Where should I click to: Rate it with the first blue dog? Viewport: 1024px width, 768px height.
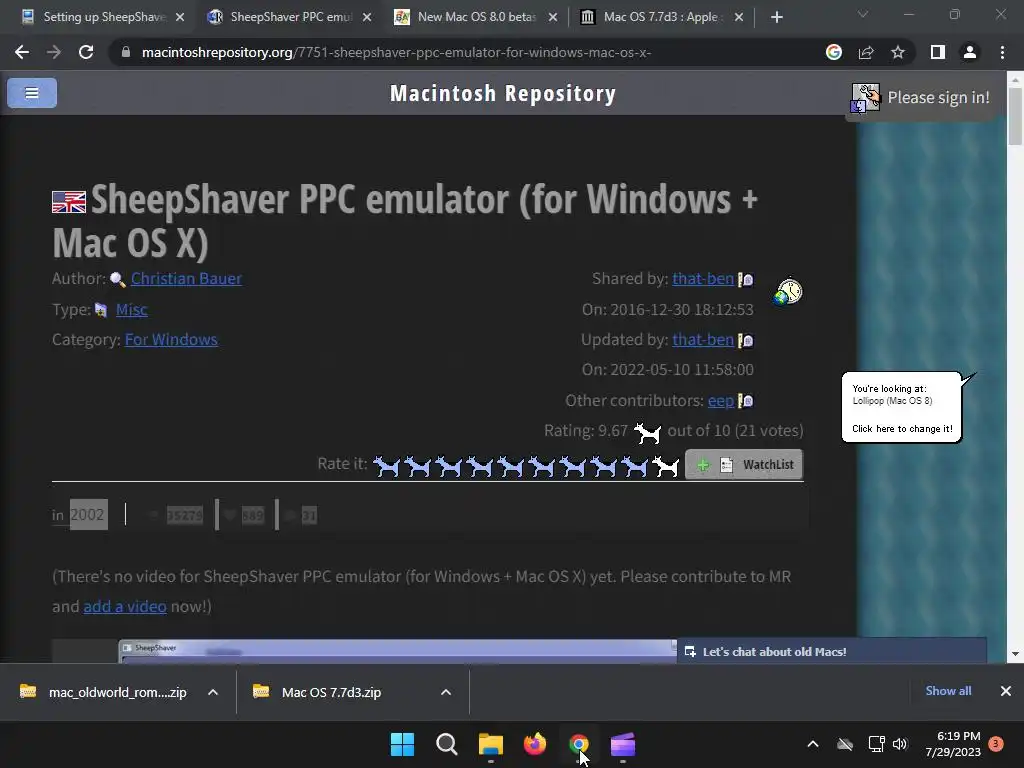point(386,466)
